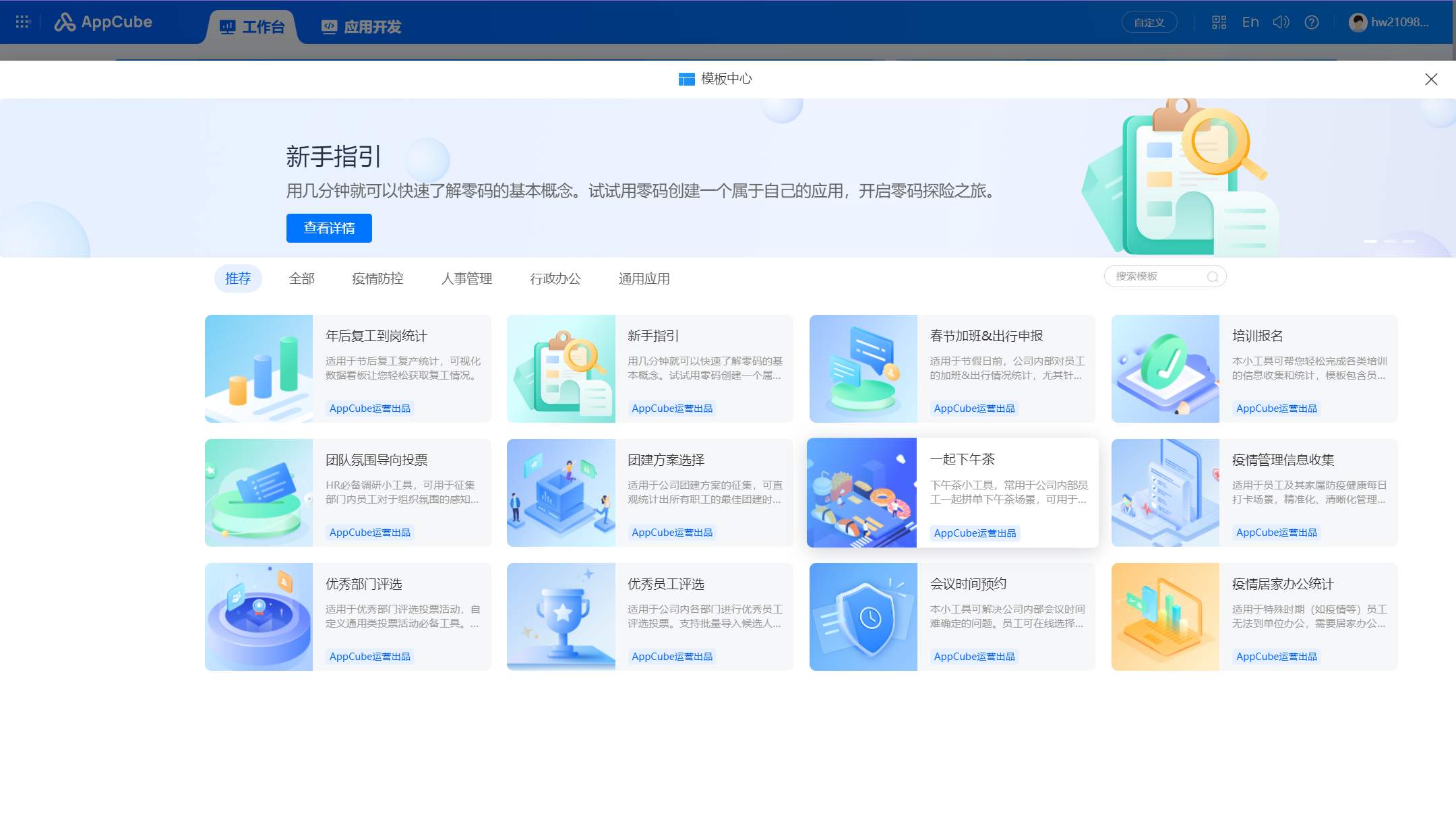
Task: Go to third banner slide indicator
Action: pos(1409,241)
